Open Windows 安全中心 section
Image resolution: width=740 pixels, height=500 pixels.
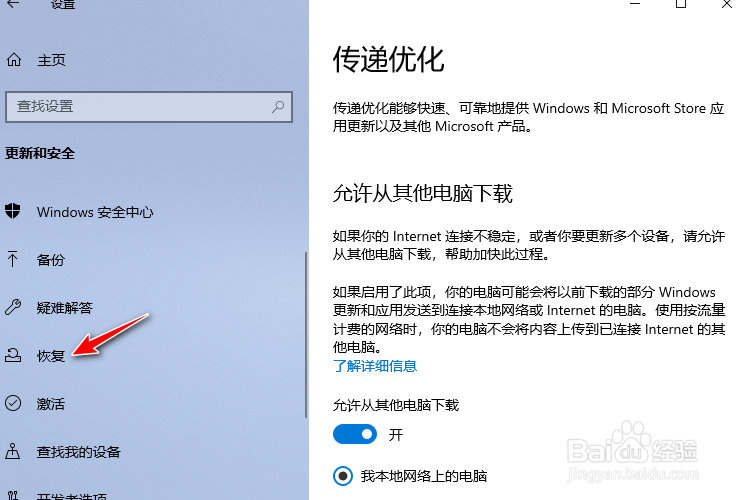(95, 212)
